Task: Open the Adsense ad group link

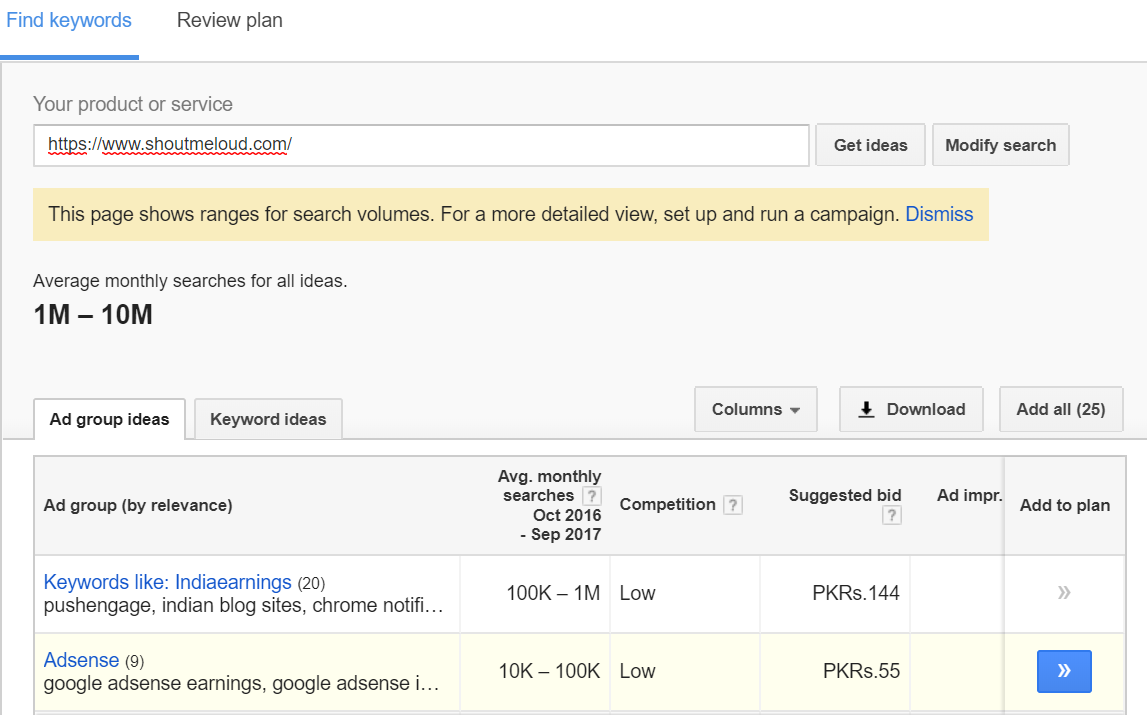Action: coord(81,660)
